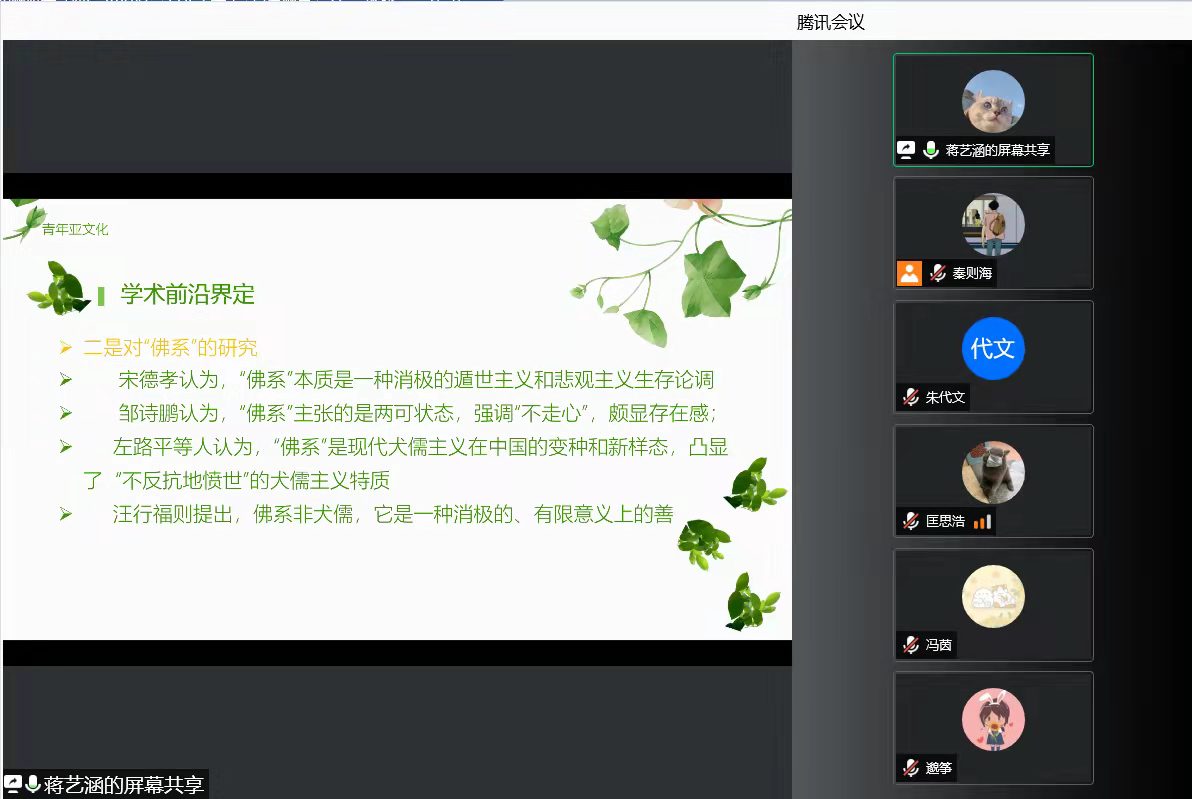Click the muted microphone icon beside 邈筝
The image size is (1192, 799).
pos(910,768)
